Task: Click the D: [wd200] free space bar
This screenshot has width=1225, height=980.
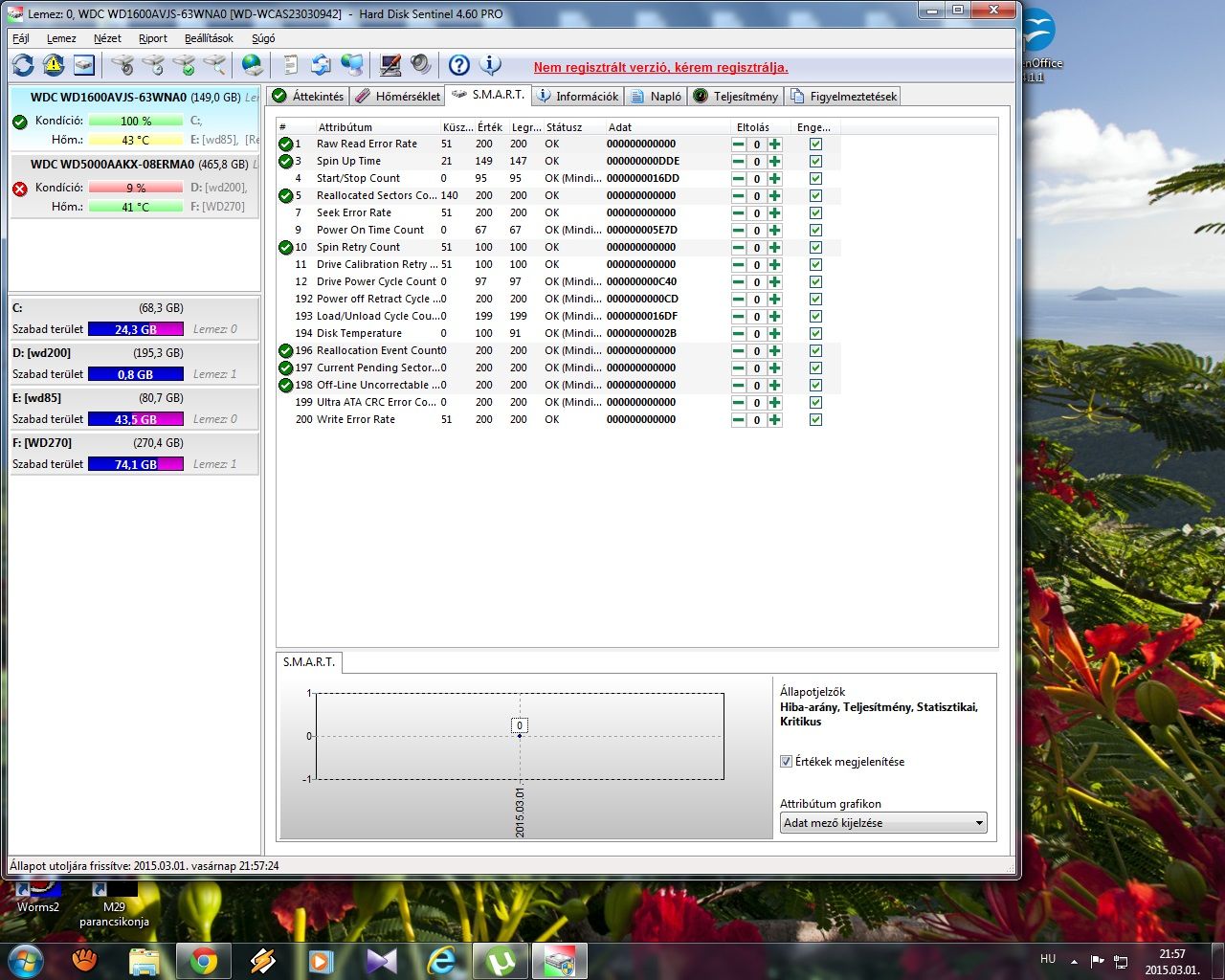Action: (x=136, y=374)
